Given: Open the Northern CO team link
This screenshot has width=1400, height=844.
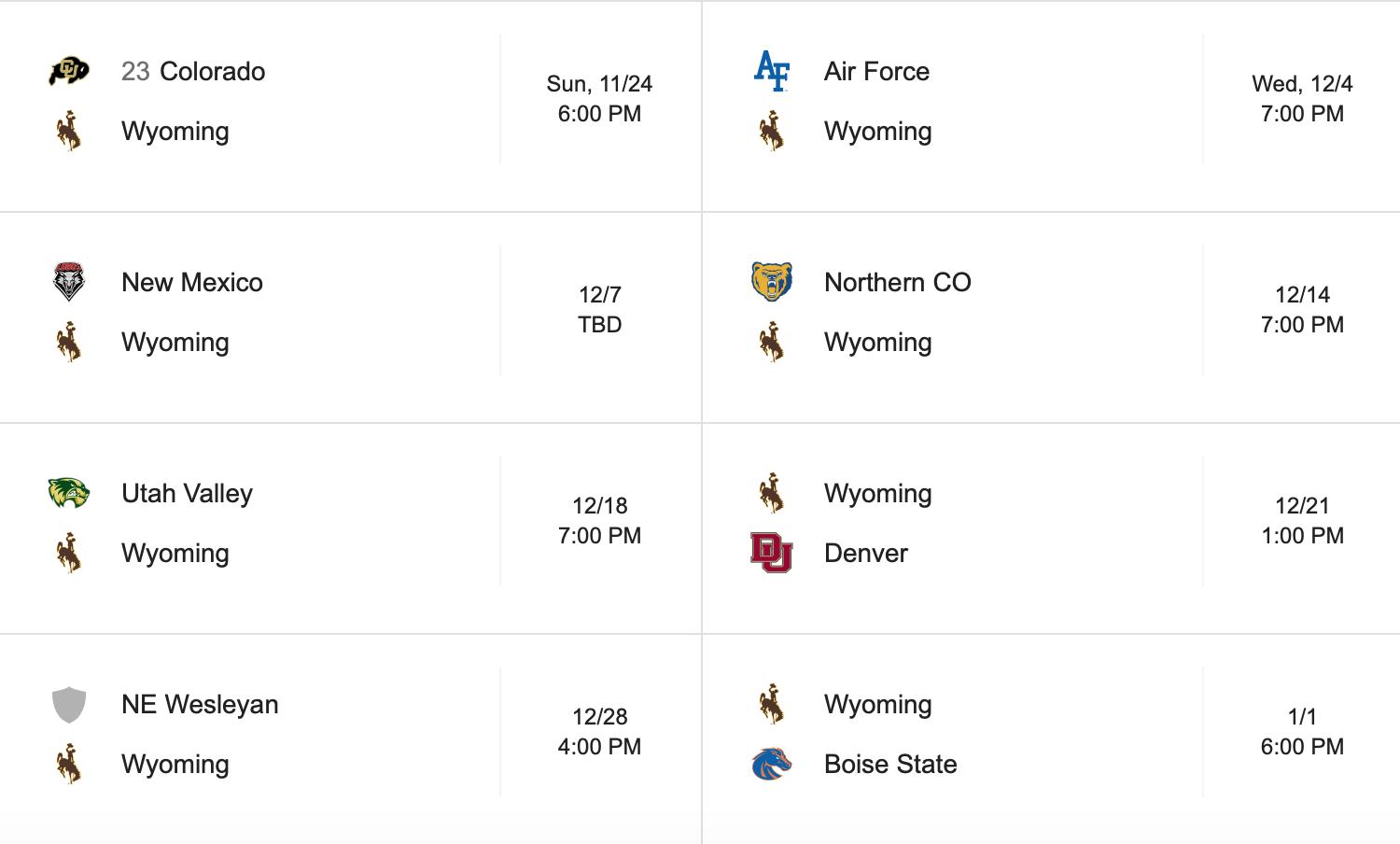Looking at the screenshot, I should [897, 282].
